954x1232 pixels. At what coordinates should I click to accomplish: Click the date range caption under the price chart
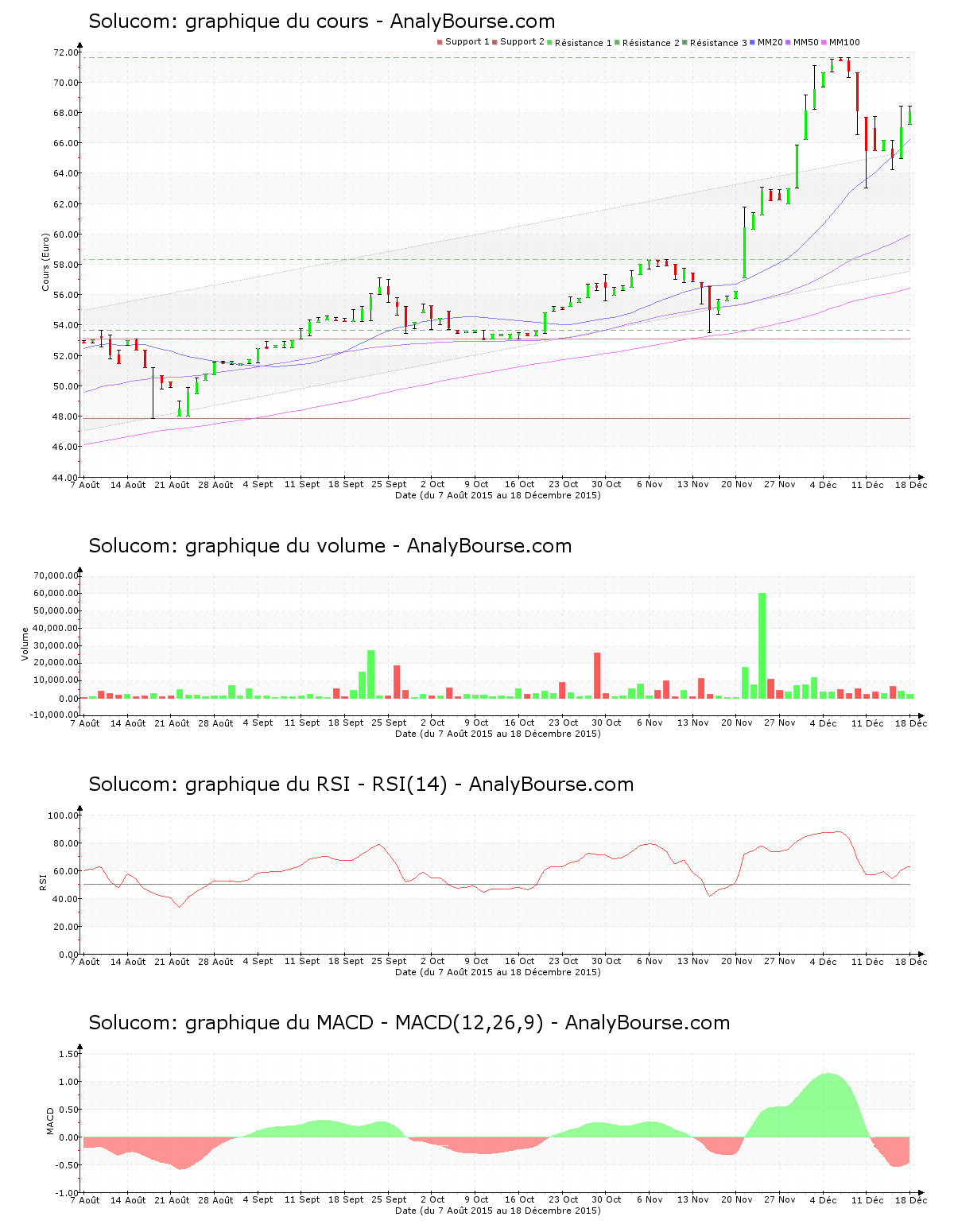tap(498, 495)
